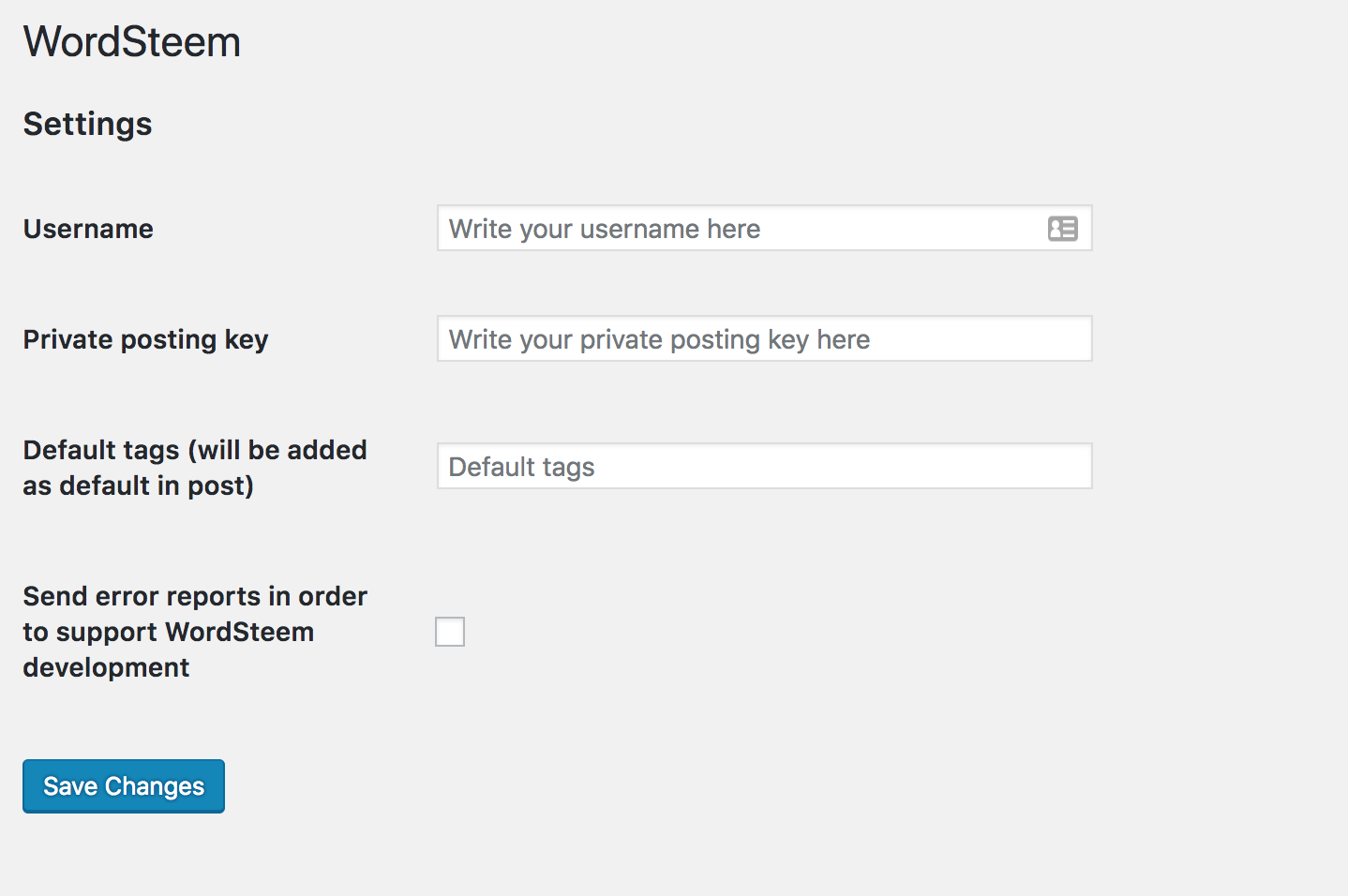Click the 'Write your private posting key here' placeholder
Viewport: 1348px width, 896px height.
point(659,339)
